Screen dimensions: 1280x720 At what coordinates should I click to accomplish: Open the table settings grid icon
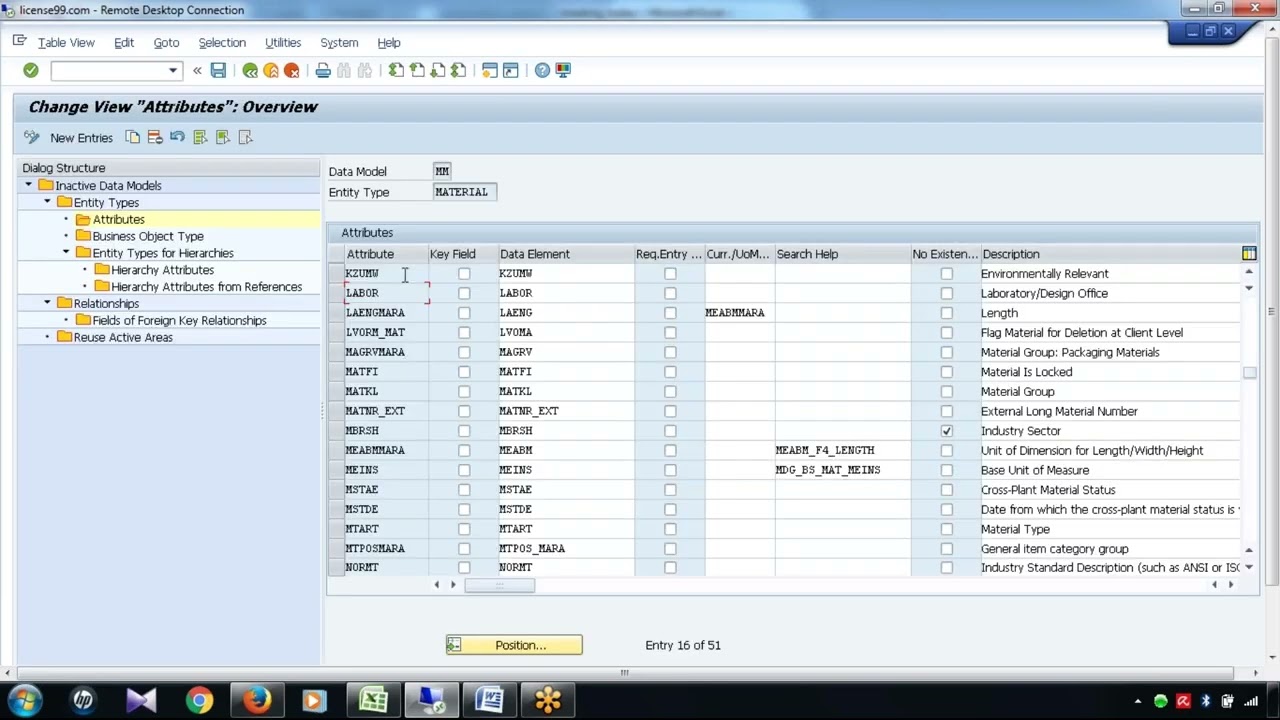[x=1249, y=254]
